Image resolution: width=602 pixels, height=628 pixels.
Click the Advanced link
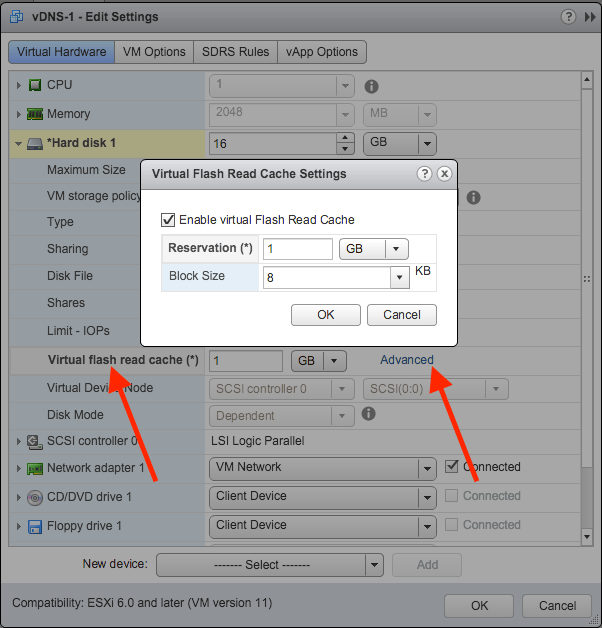[x=407, y=360]
